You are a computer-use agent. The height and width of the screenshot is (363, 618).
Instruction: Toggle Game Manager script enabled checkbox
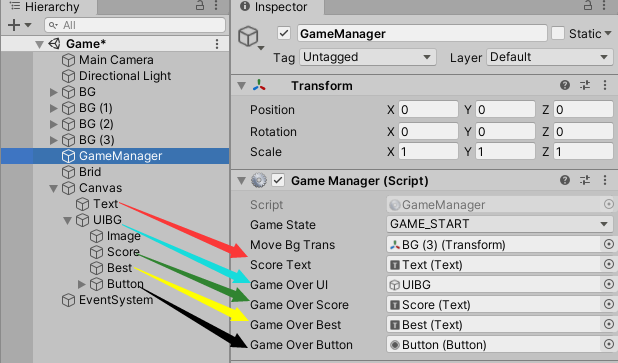click(278, 181)
